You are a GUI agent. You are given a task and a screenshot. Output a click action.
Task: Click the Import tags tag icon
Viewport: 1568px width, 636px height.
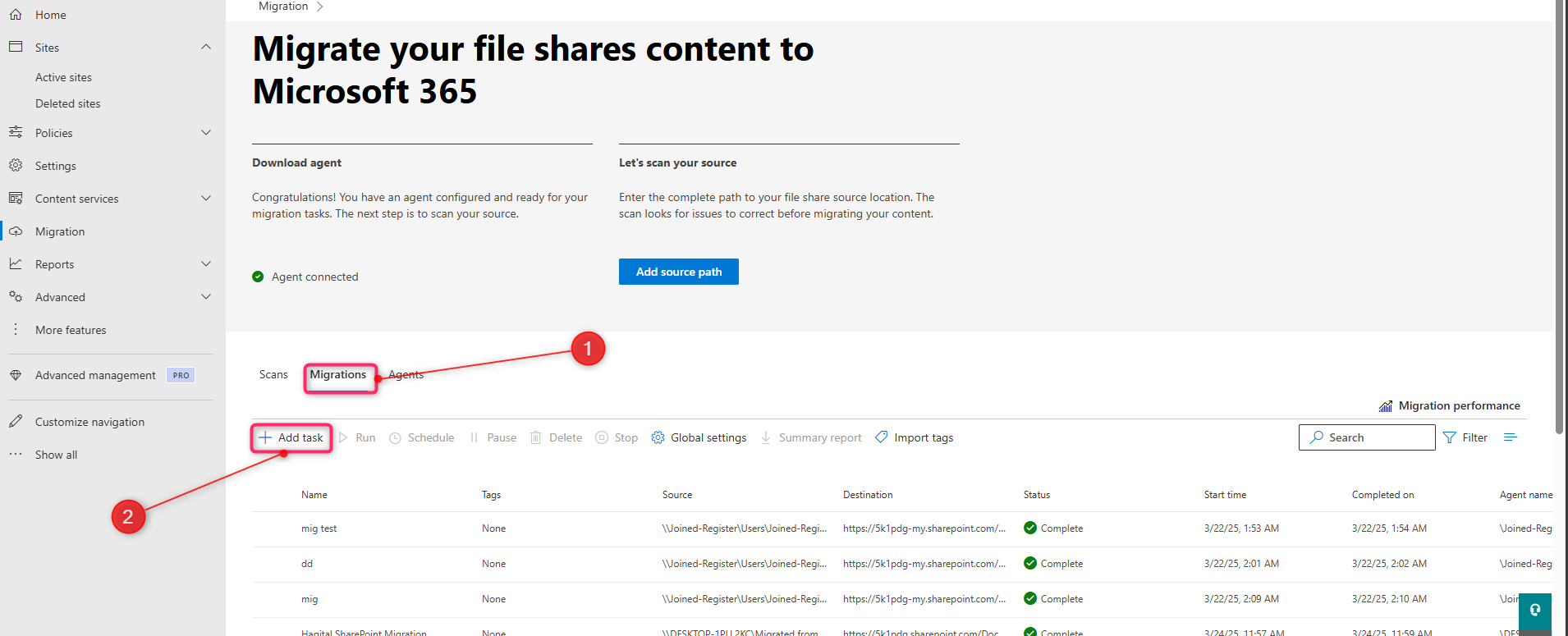pos(881,437)
